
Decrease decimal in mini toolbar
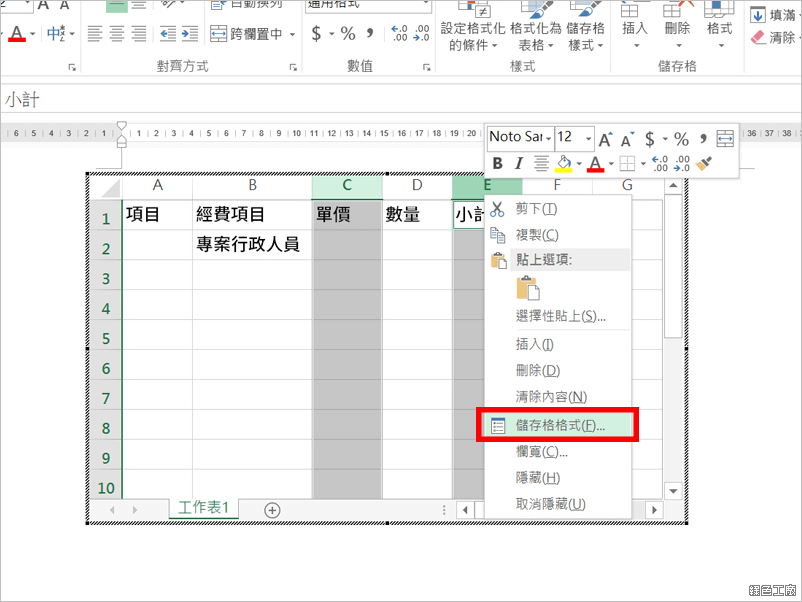click(682, 164)
